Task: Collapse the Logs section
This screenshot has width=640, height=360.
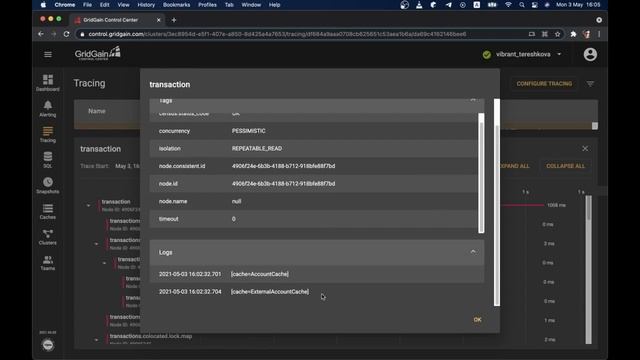Action: pos(473,252)
